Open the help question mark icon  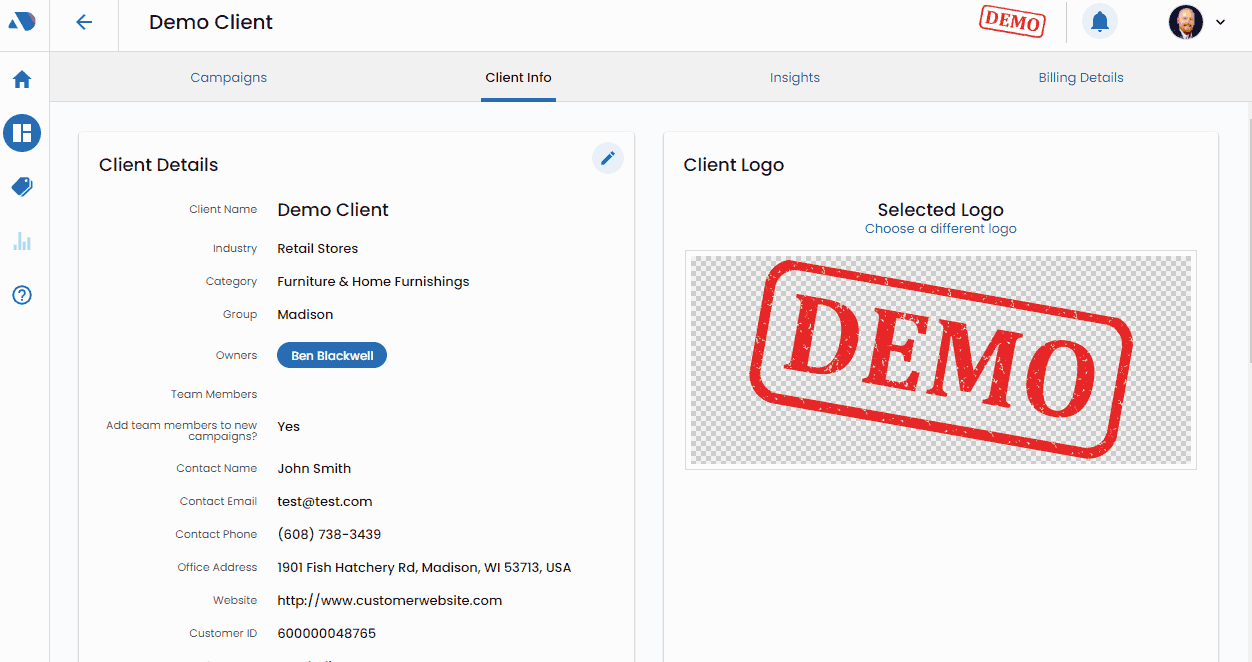click(x=22, y=295)
